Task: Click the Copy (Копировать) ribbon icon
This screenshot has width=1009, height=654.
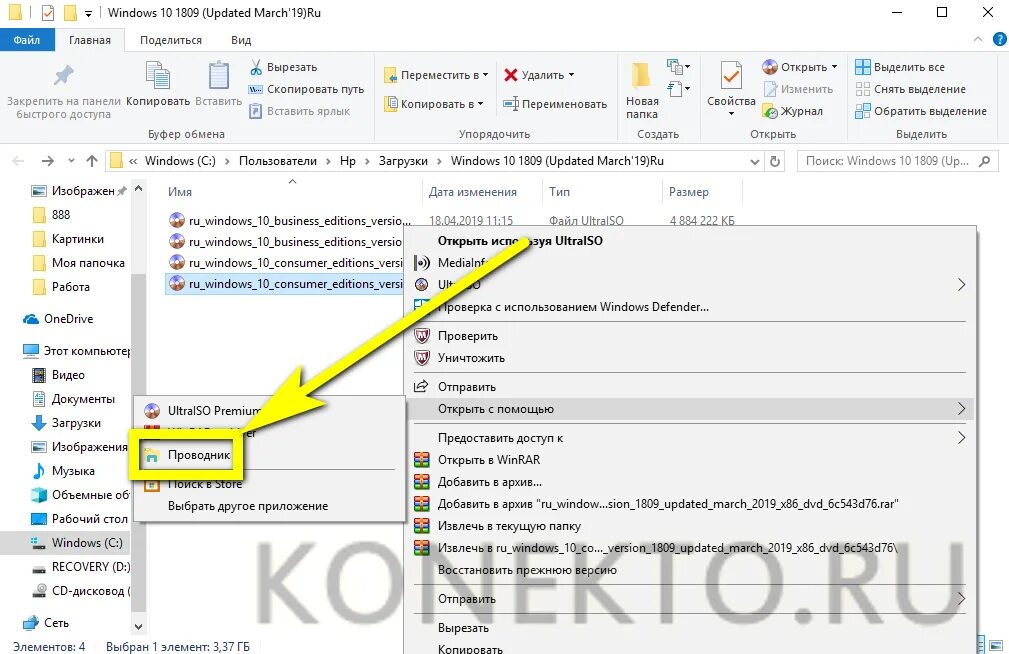Action: pyautogui.click(x=158, y=76)
